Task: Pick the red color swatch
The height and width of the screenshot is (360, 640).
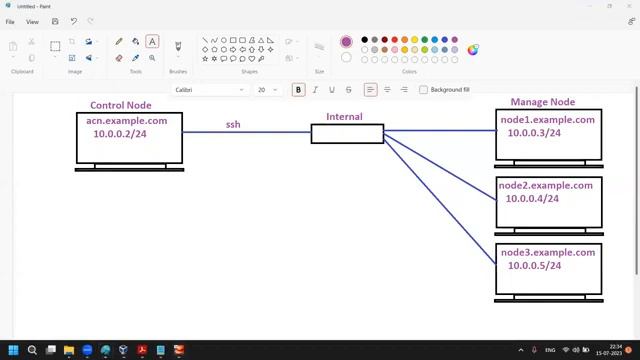Action: click(x=395, y=40)
